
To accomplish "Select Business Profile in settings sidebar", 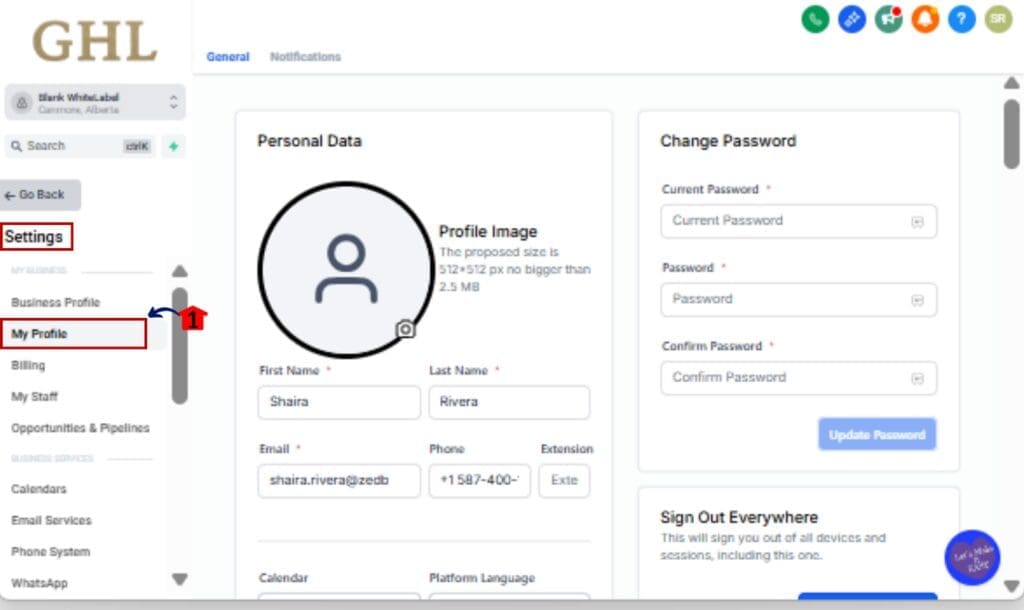I will [x=55, y=302].
